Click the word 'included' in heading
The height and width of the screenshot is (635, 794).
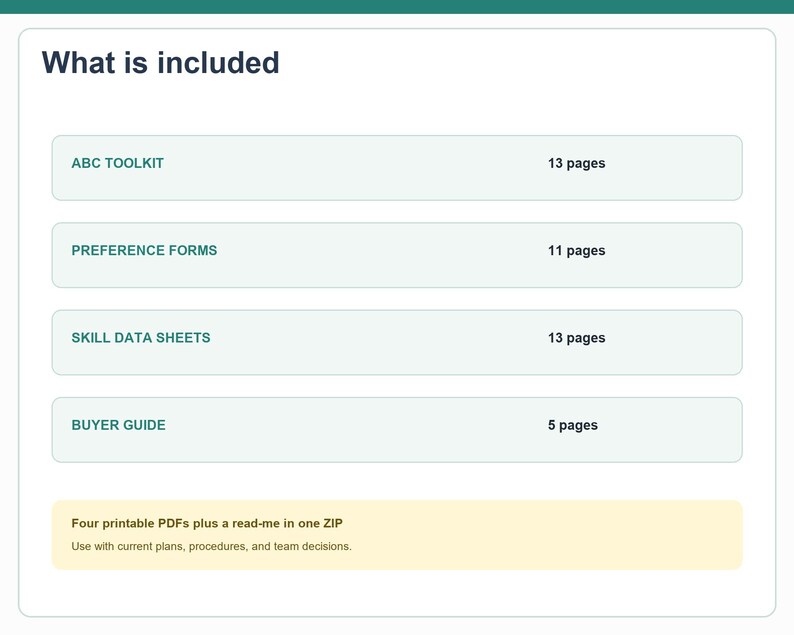click(x=218, y=63)
